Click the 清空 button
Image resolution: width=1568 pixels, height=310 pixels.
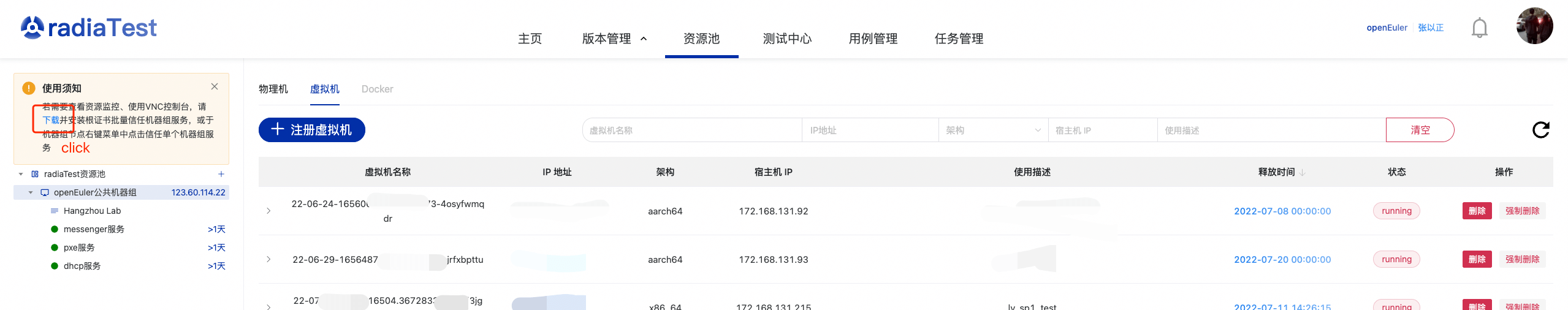(x=1420, y=130)
